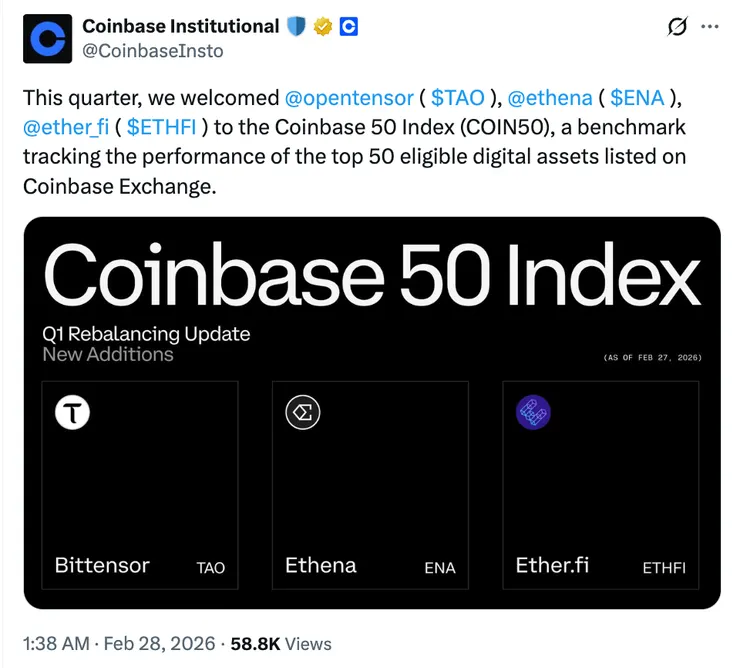The width and height of the screenshot is (740, 668).
Task: Click the Bittensor TAO logo icon
Action: tap(72, 412)
